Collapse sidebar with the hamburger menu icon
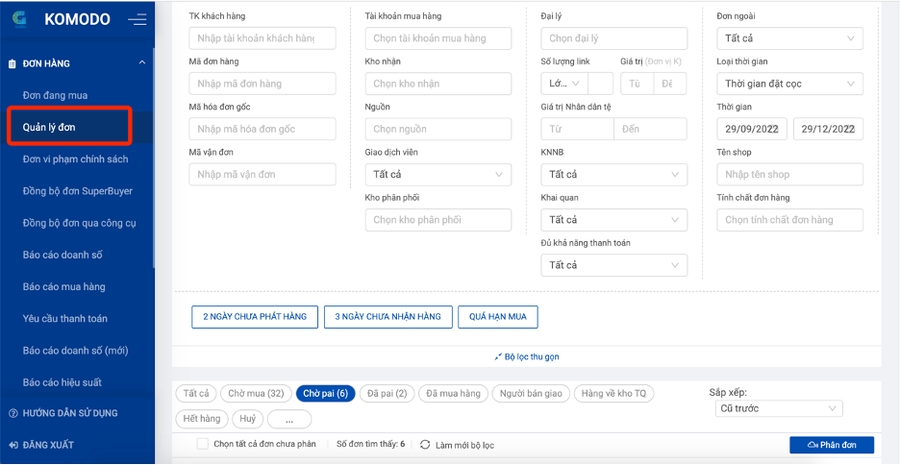This screenshot has height=465, width=900. pos(137,19)
